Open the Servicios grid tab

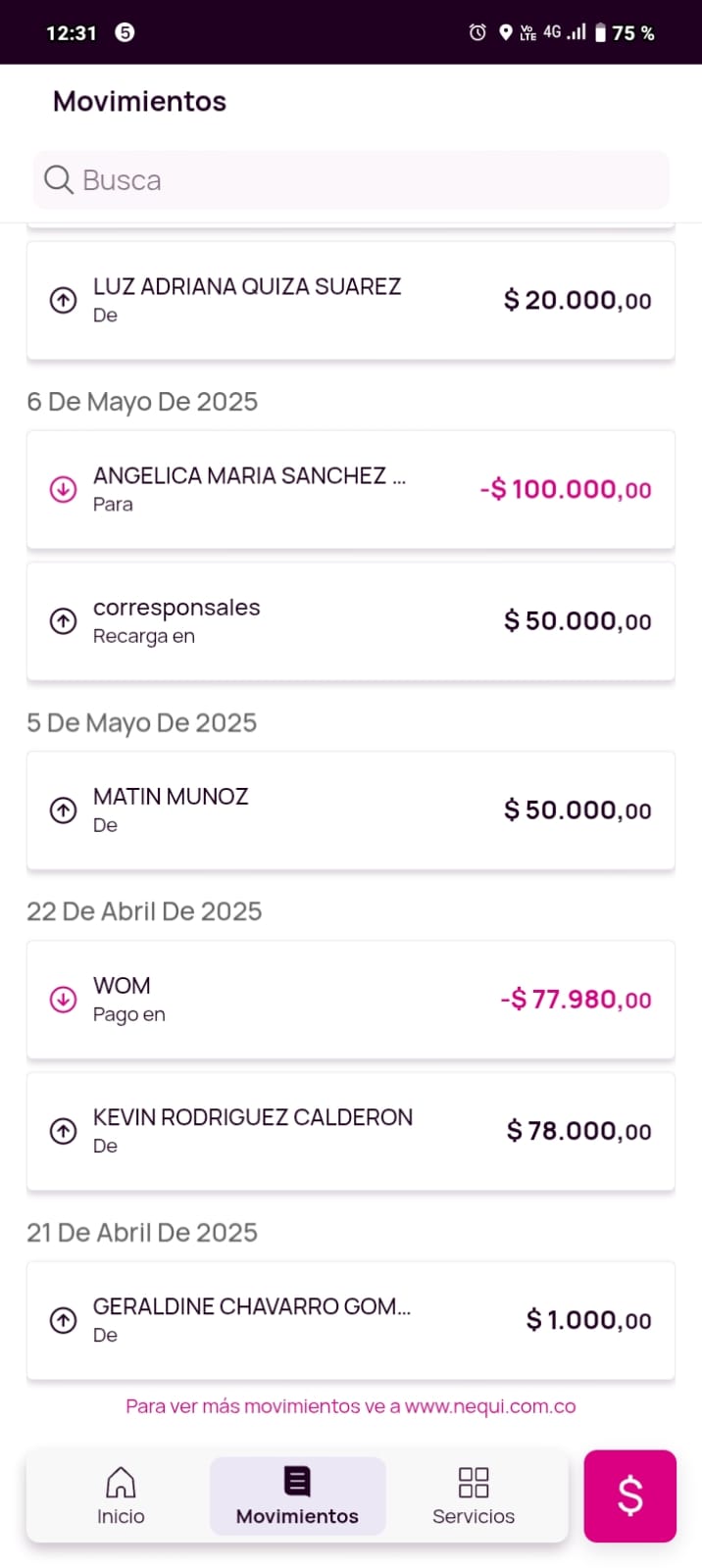474,1495
